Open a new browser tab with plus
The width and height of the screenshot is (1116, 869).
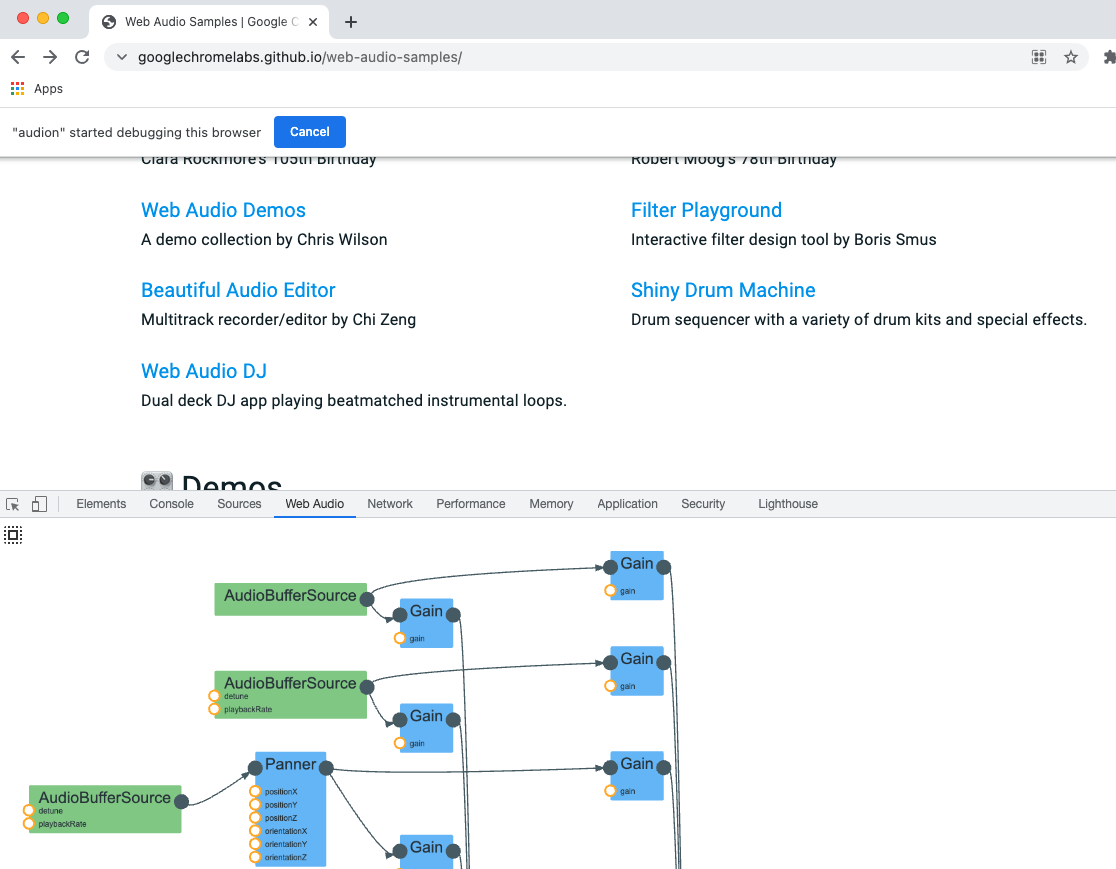[x=350, y=22]
